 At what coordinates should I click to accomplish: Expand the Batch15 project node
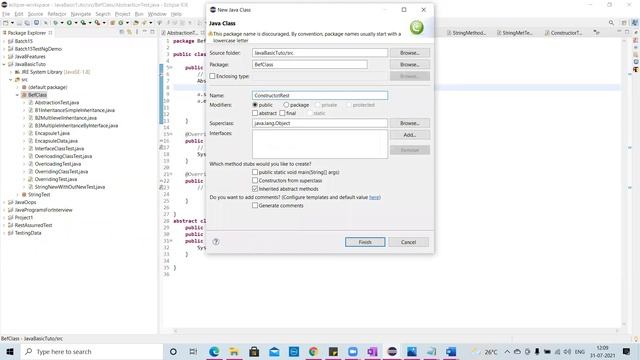4,41
